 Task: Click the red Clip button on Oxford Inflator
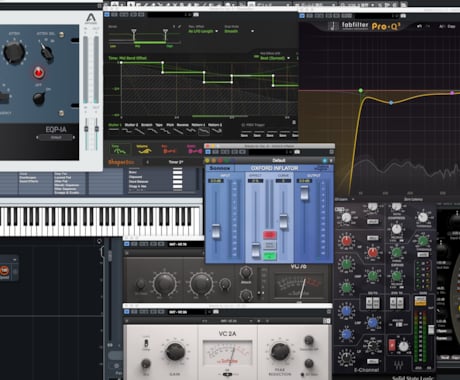[x=270, y=234]
